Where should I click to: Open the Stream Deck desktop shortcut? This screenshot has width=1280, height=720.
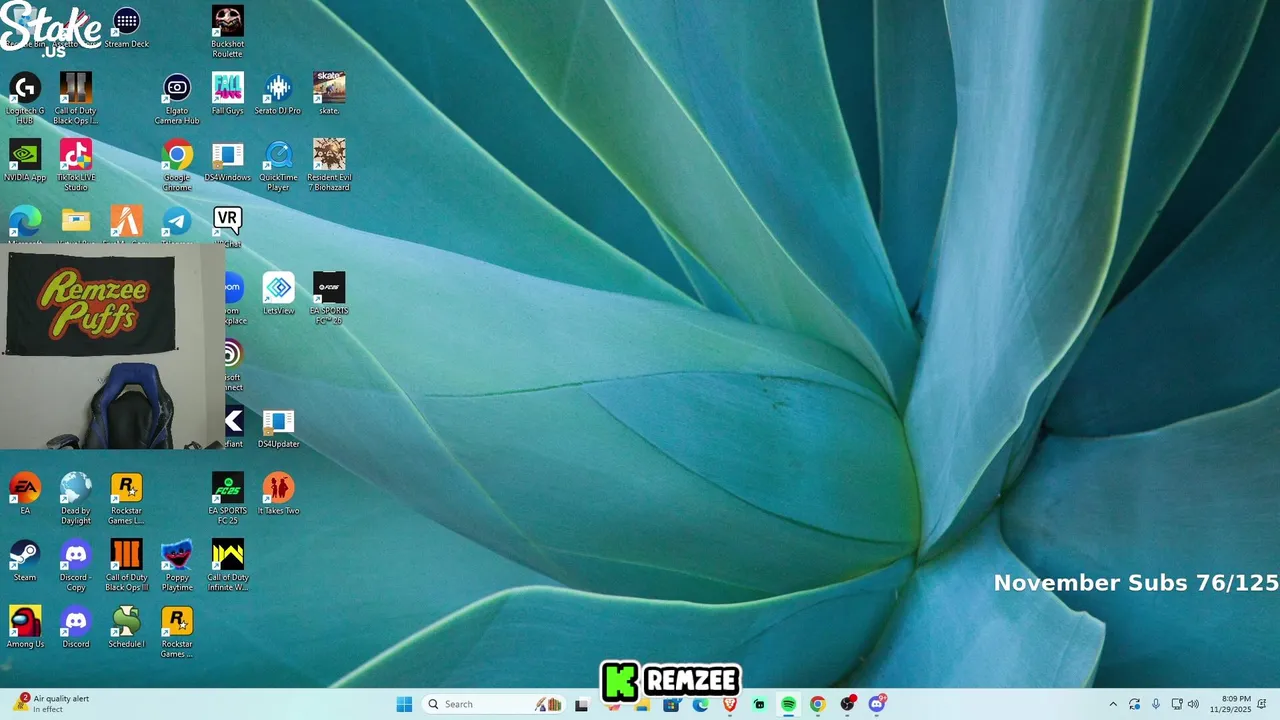click(126, 28)
